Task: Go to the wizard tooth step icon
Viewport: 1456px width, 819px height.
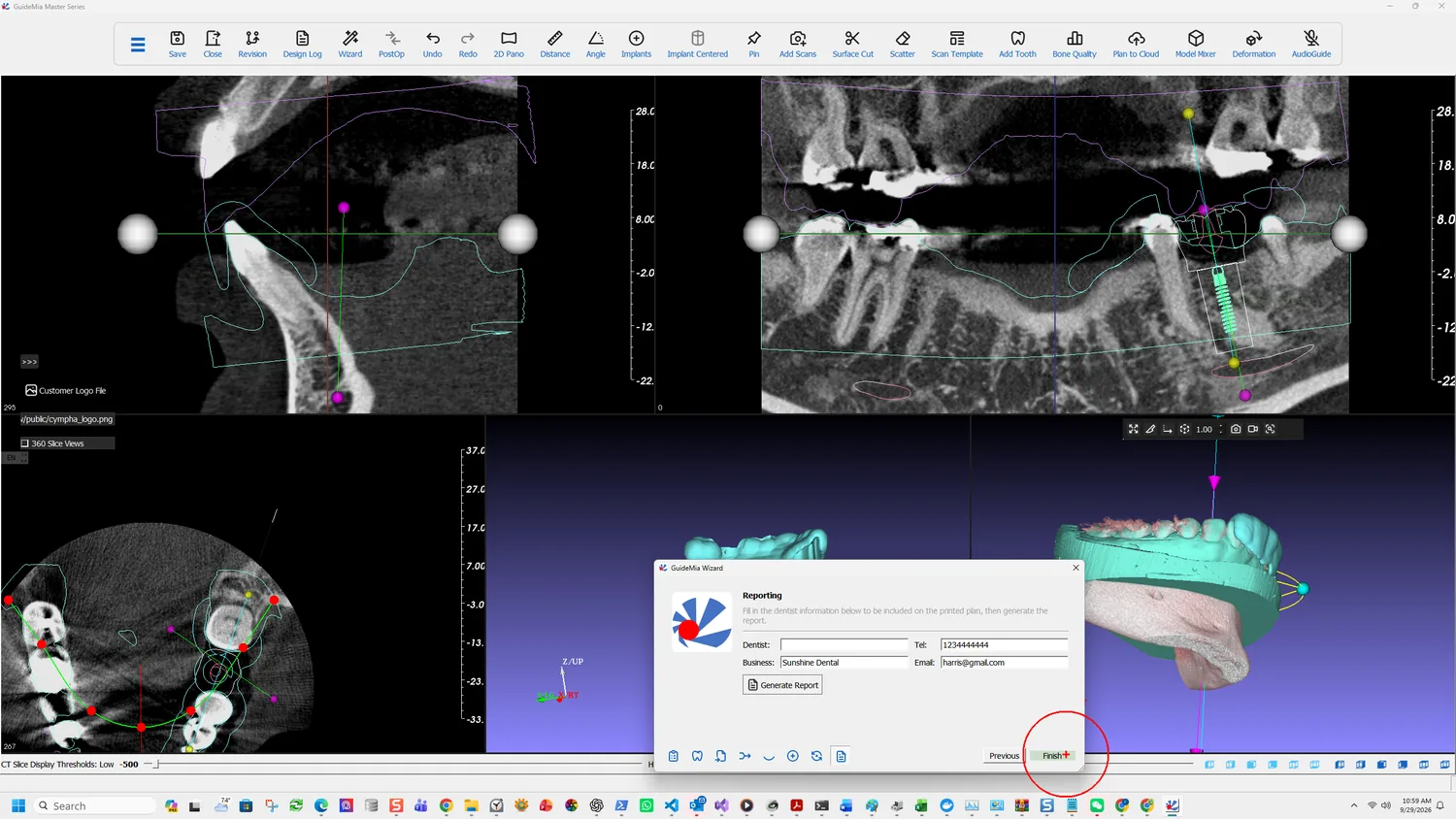Action: (697, 756)
